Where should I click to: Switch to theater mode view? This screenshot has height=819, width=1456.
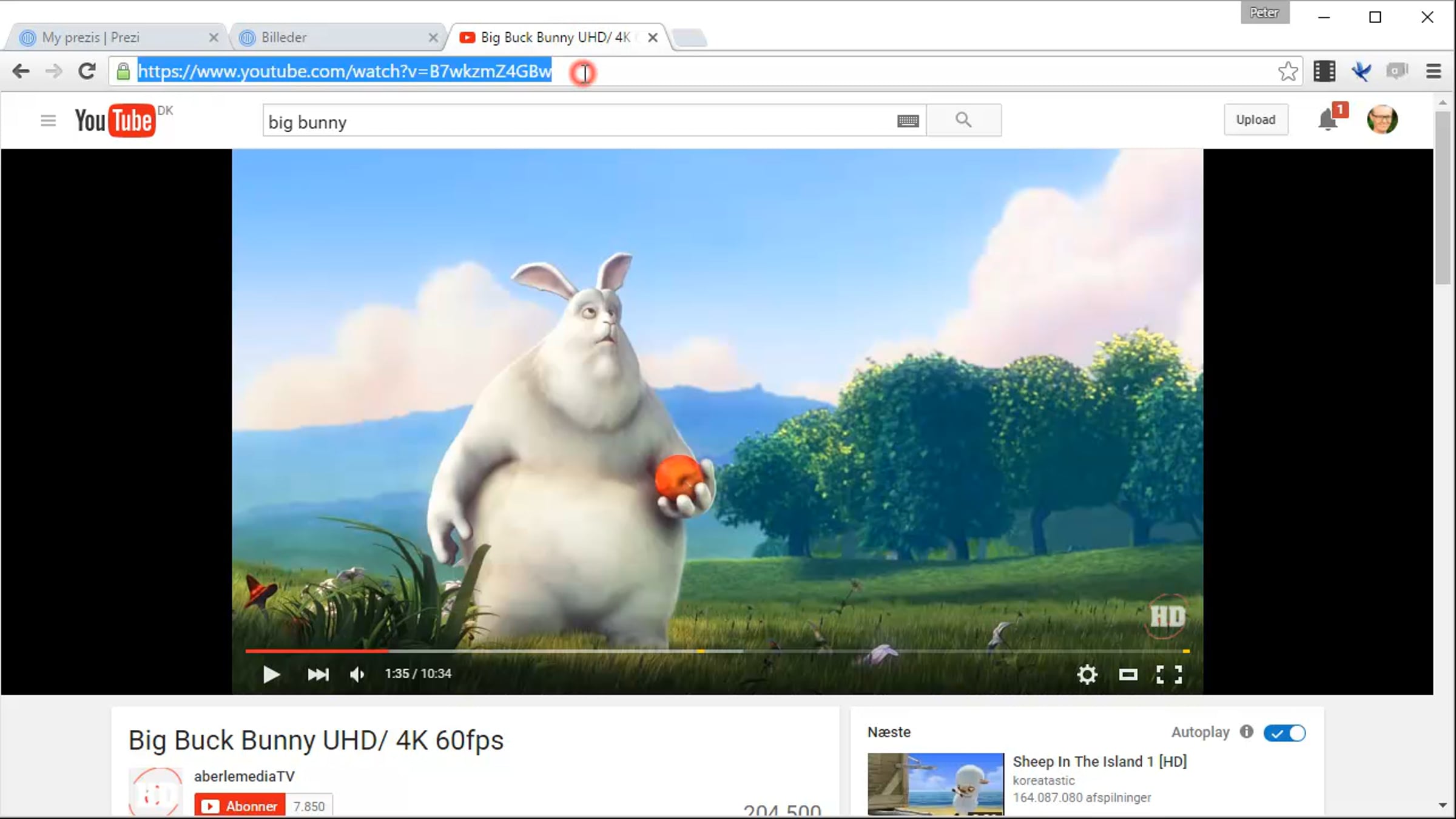[x=1128, y=674]
